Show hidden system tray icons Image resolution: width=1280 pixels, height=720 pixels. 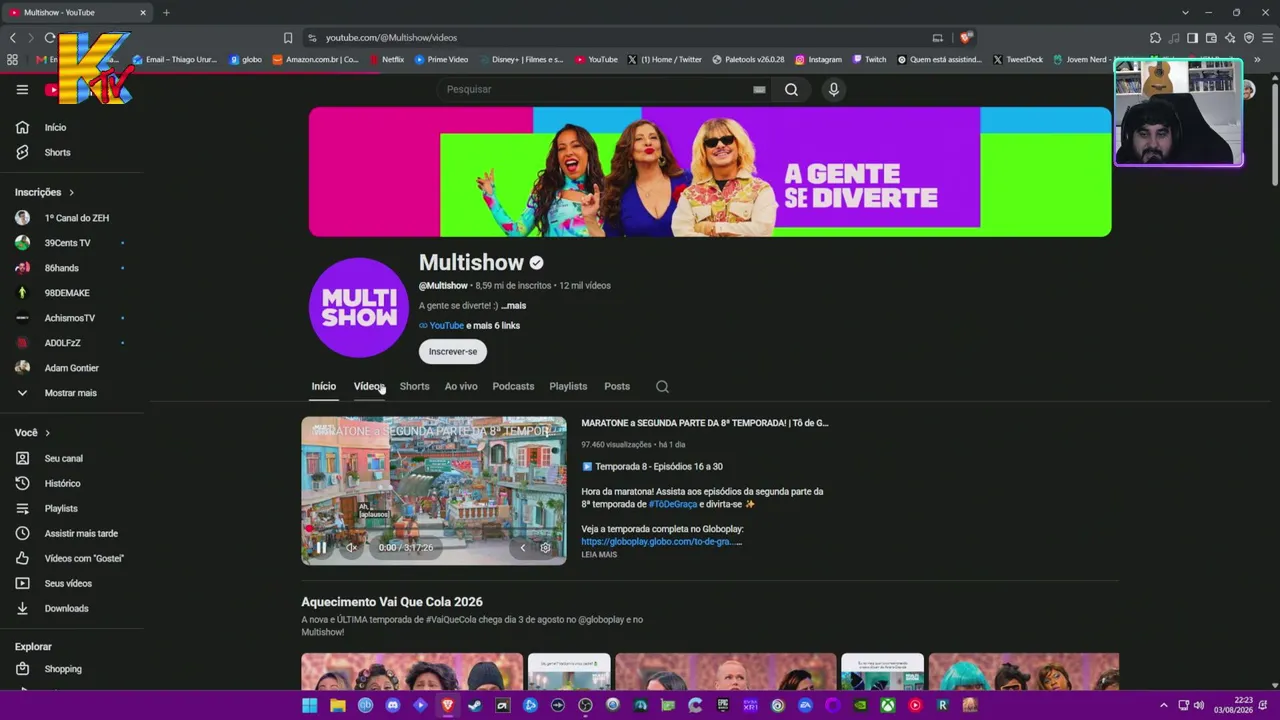click(1163, 705)
